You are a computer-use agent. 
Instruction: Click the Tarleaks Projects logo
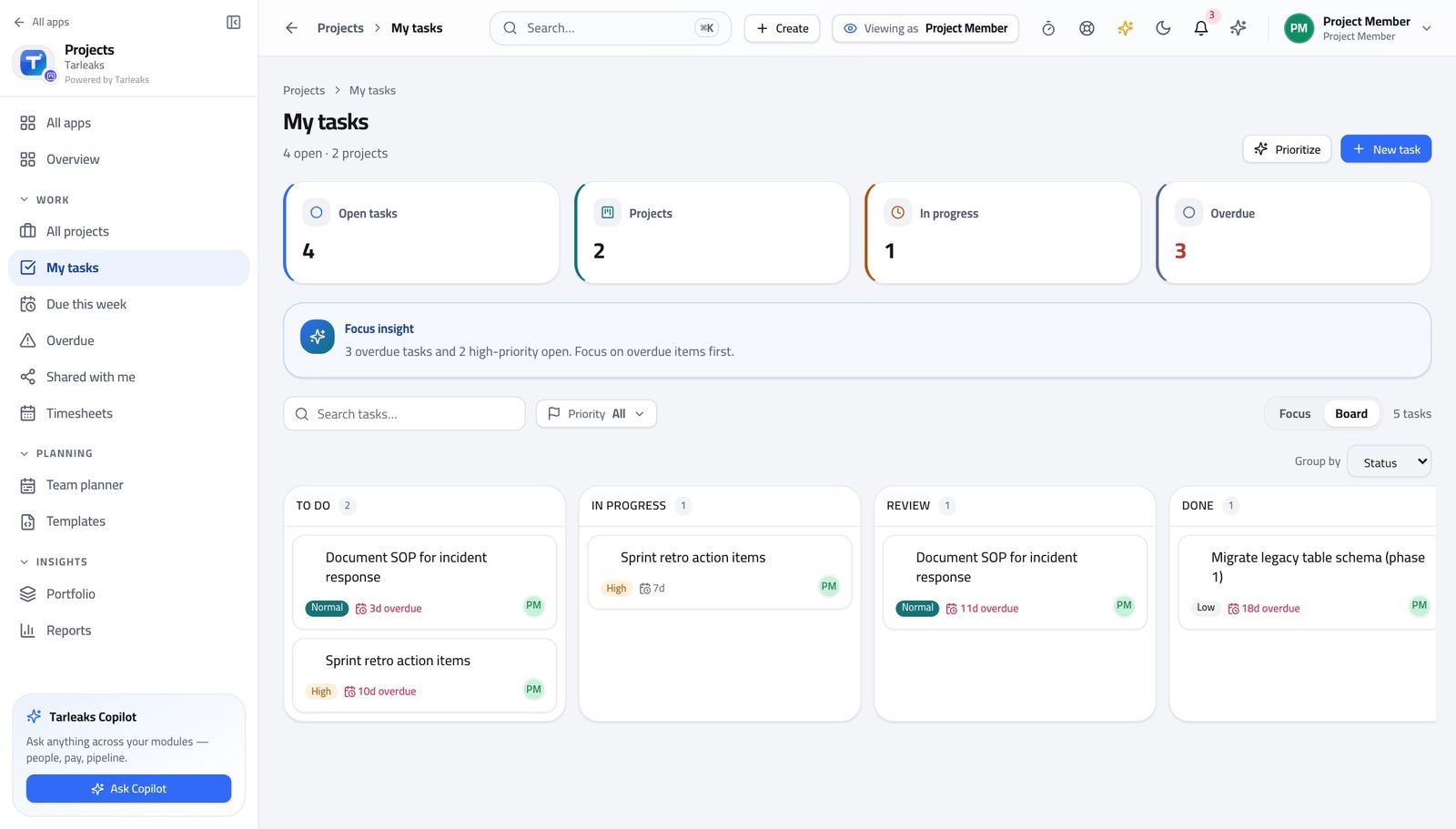(x=34, y=62)
